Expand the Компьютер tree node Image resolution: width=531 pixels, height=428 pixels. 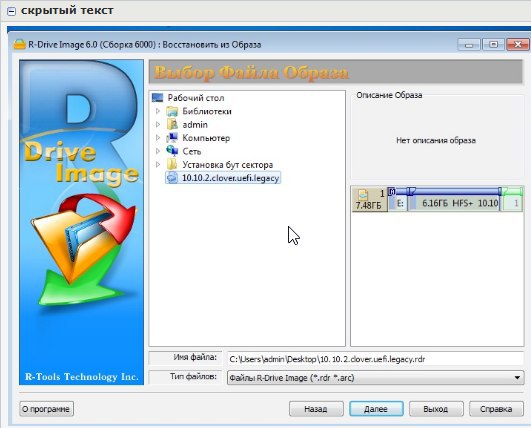point(158,138)
